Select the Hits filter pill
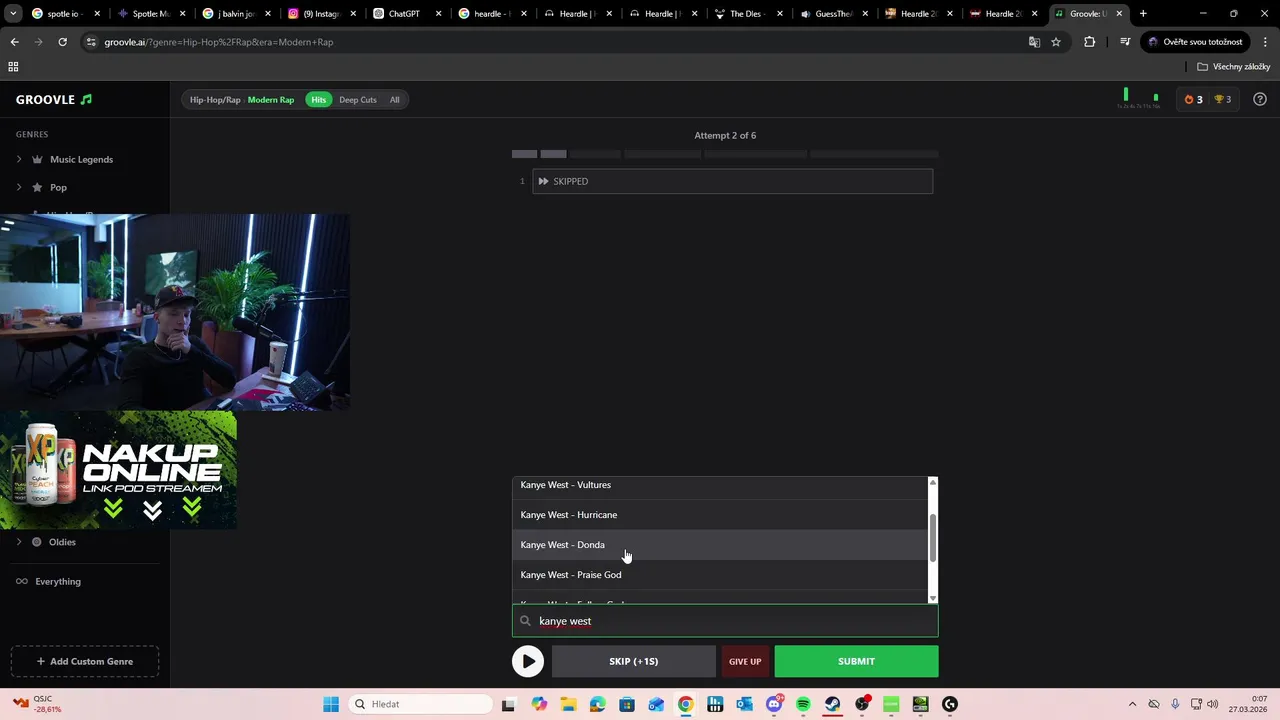The width and height of the screenshot is (1280, 720). pos(318,100)
